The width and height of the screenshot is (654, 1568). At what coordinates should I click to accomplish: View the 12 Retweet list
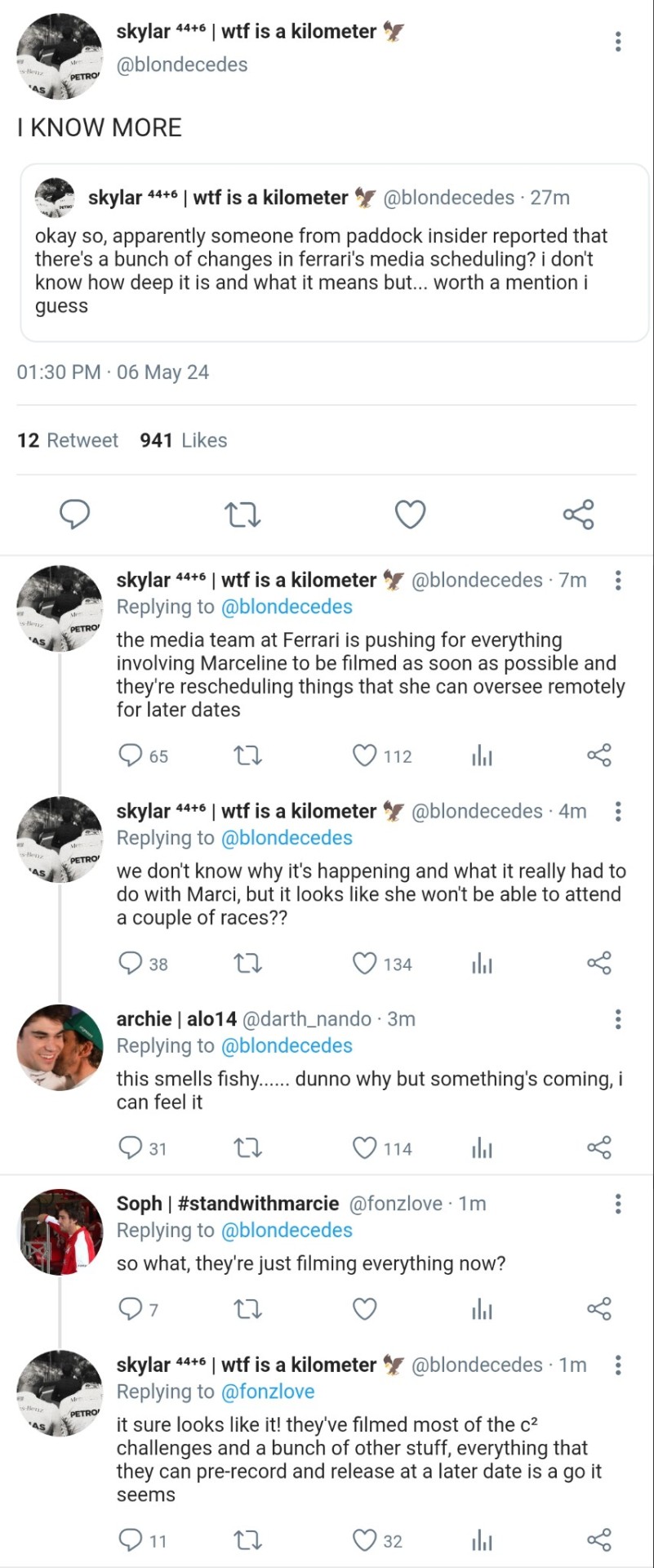(x=68, y=440)
